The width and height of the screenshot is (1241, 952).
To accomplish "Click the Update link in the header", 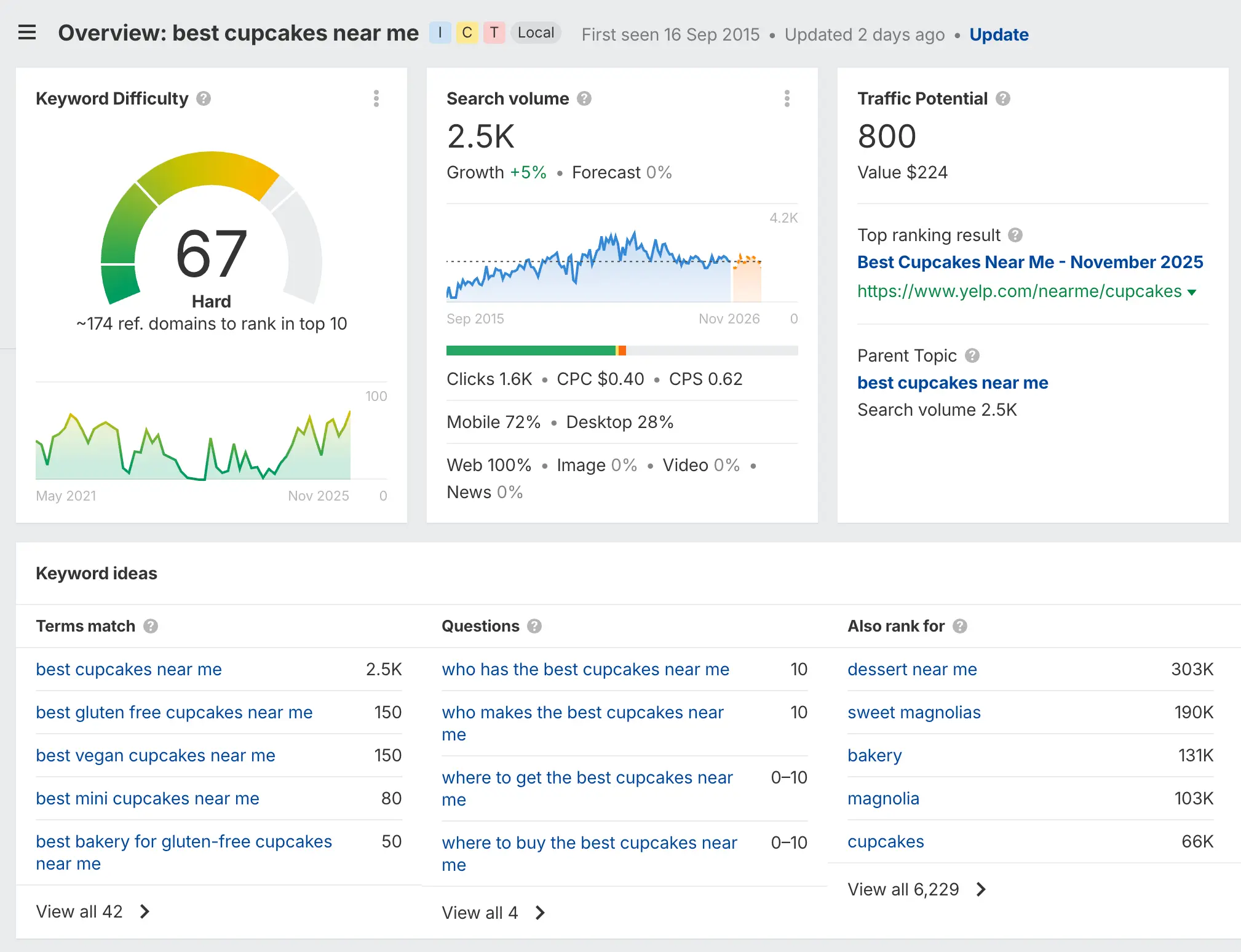I will click(999, 34).
